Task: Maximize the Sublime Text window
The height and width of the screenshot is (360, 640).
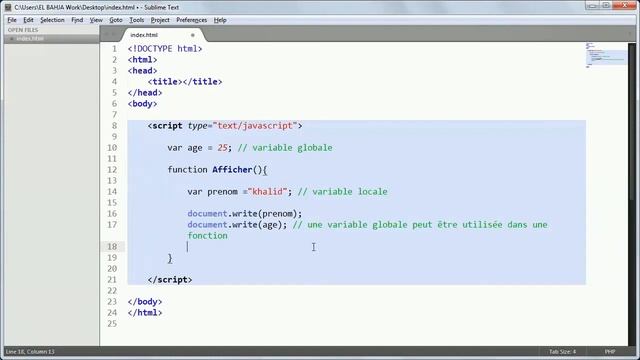Action: click(606, 6)
